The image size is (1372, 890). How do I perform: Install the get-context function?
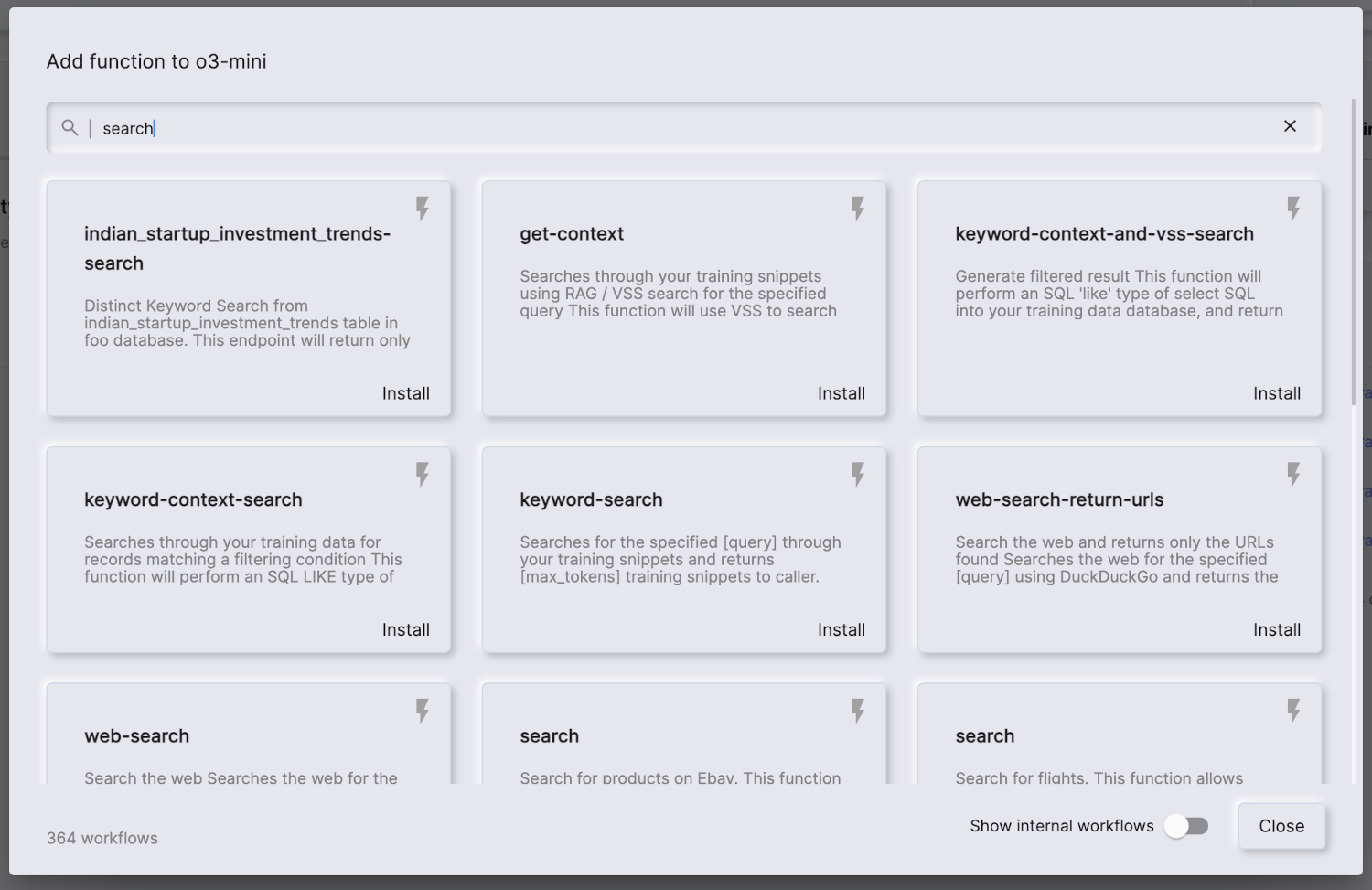[841, 393]
